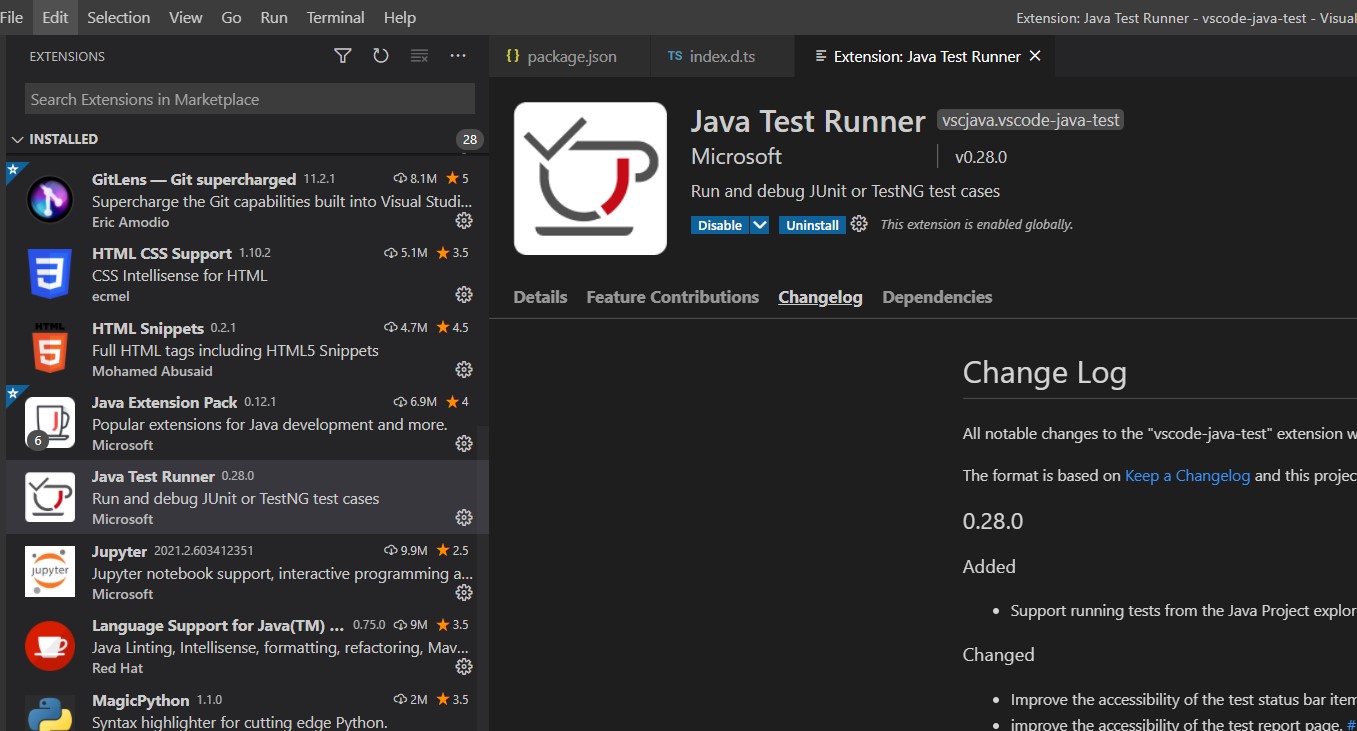Image resolution: width=1357 pixels, height=731 pixels.
Task: Click the v0.28.0 version label
Action: click(x=981, y=157)
